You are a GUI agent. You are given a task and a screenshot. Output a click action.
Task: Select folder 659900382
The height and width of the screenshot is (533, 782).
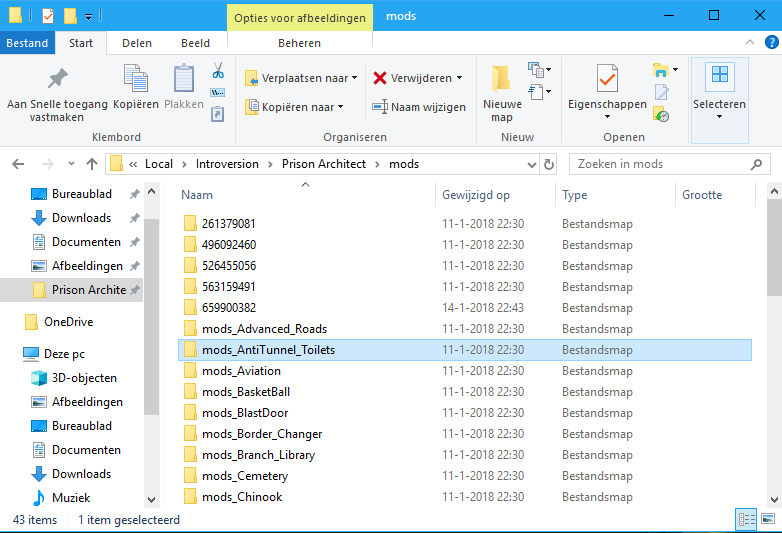point(229,308)
